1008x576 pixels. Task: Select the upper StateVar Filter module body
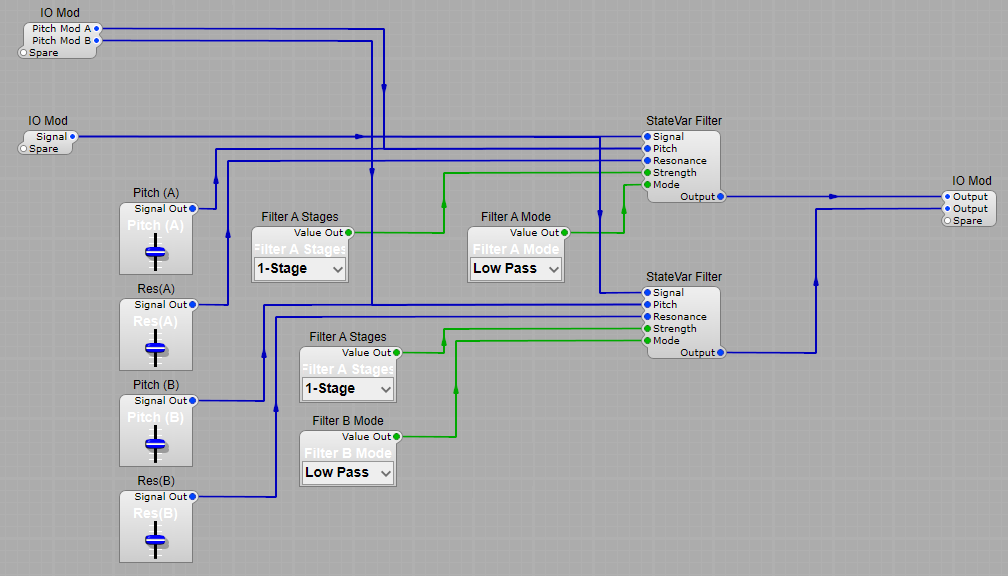pos(690,165)
